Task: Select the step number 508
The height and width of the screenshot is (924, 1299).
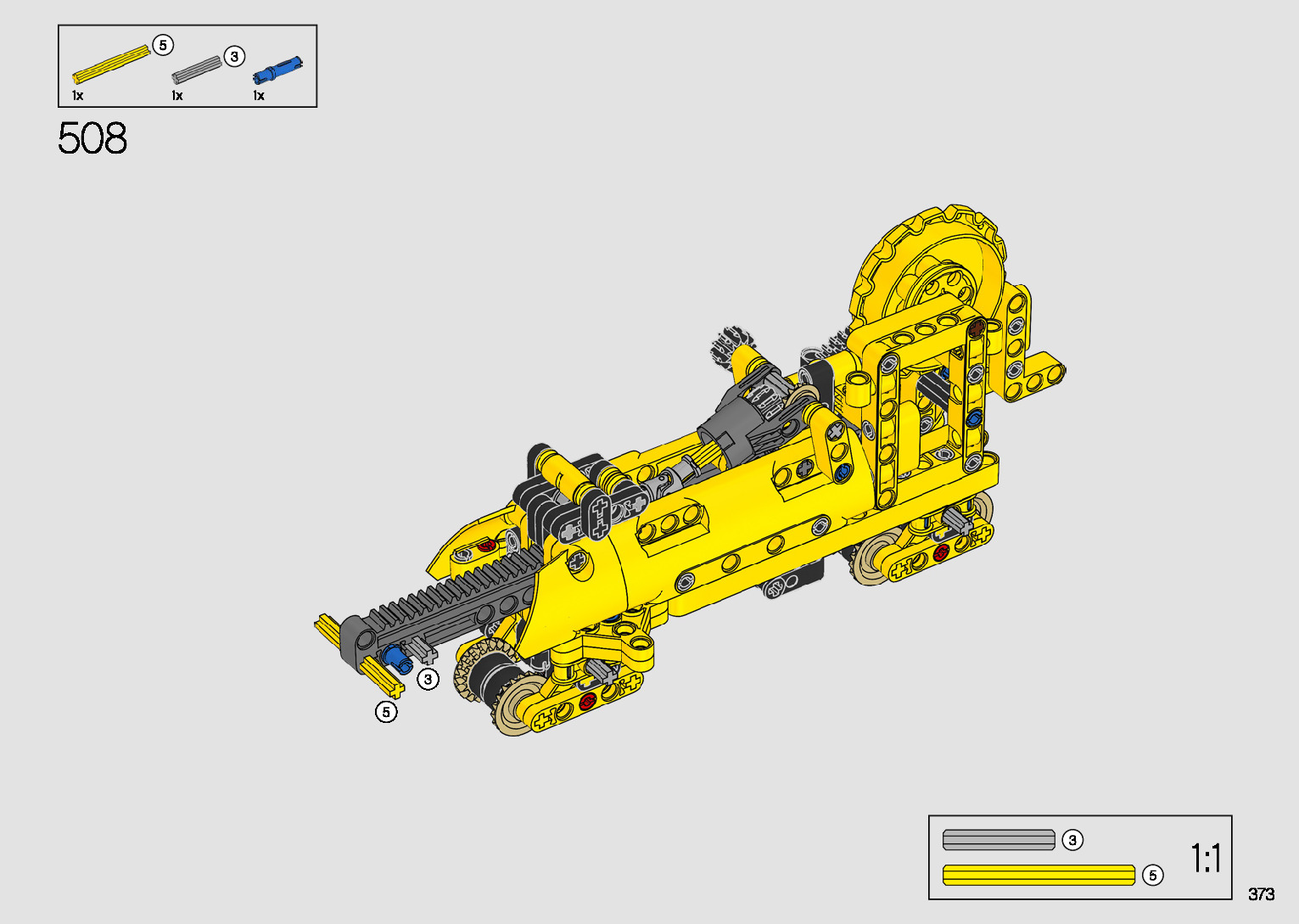Action: 92,138
